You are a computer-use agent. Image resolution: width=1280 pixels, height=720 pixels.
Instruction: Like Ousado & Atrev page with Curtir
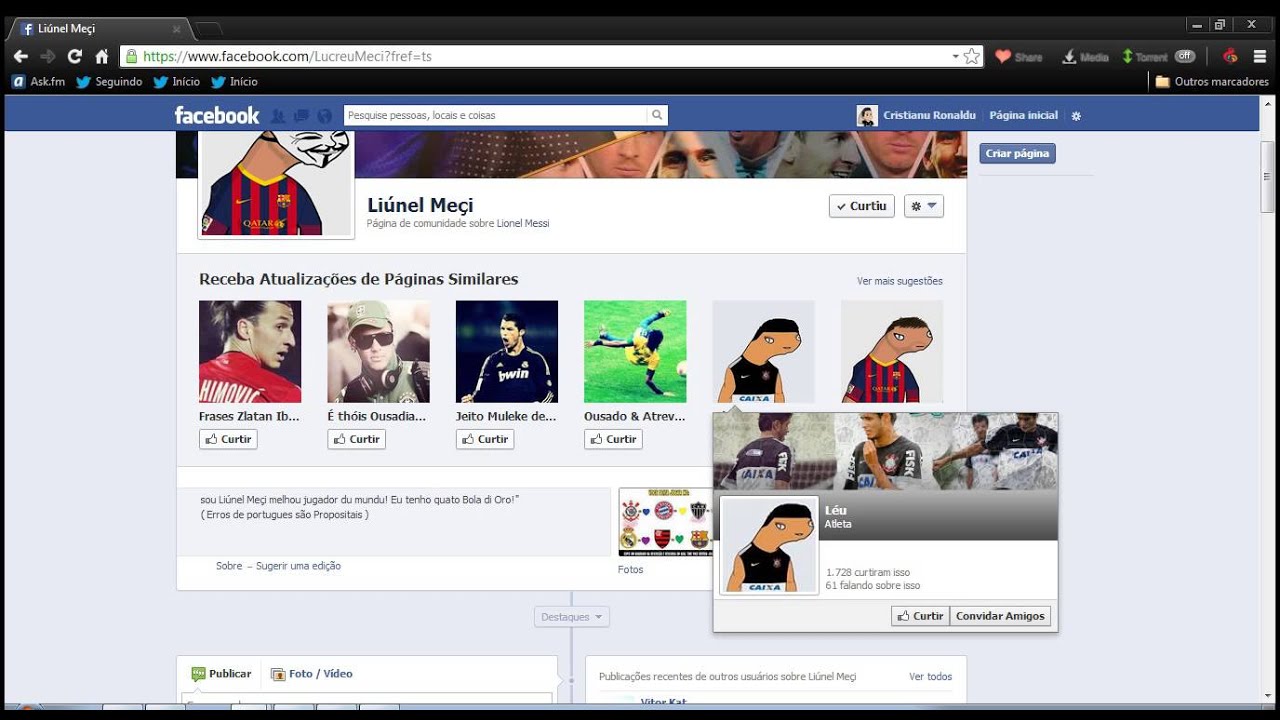pos(613,439)
